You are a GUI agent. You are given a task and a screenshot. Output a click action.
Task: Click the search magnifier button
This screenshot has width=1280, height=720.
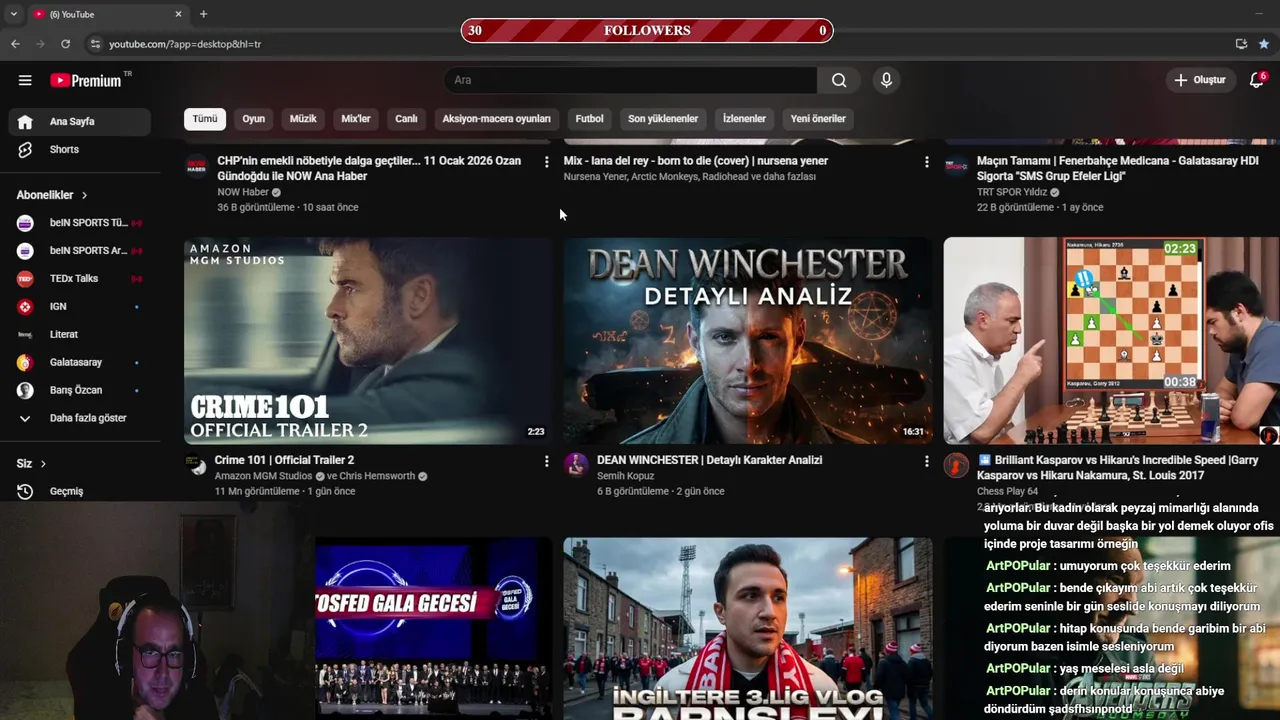839,80
